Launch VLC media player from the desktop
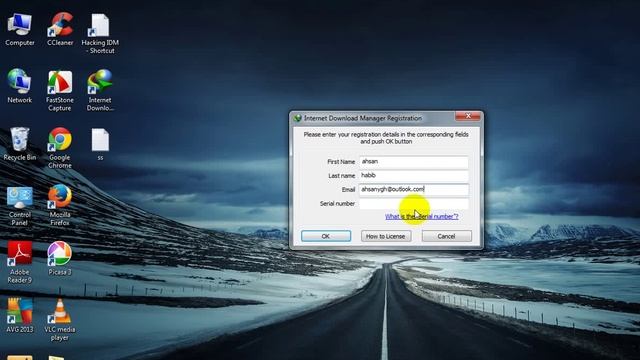Screen dimensions: 640x360 pos(60,320)
